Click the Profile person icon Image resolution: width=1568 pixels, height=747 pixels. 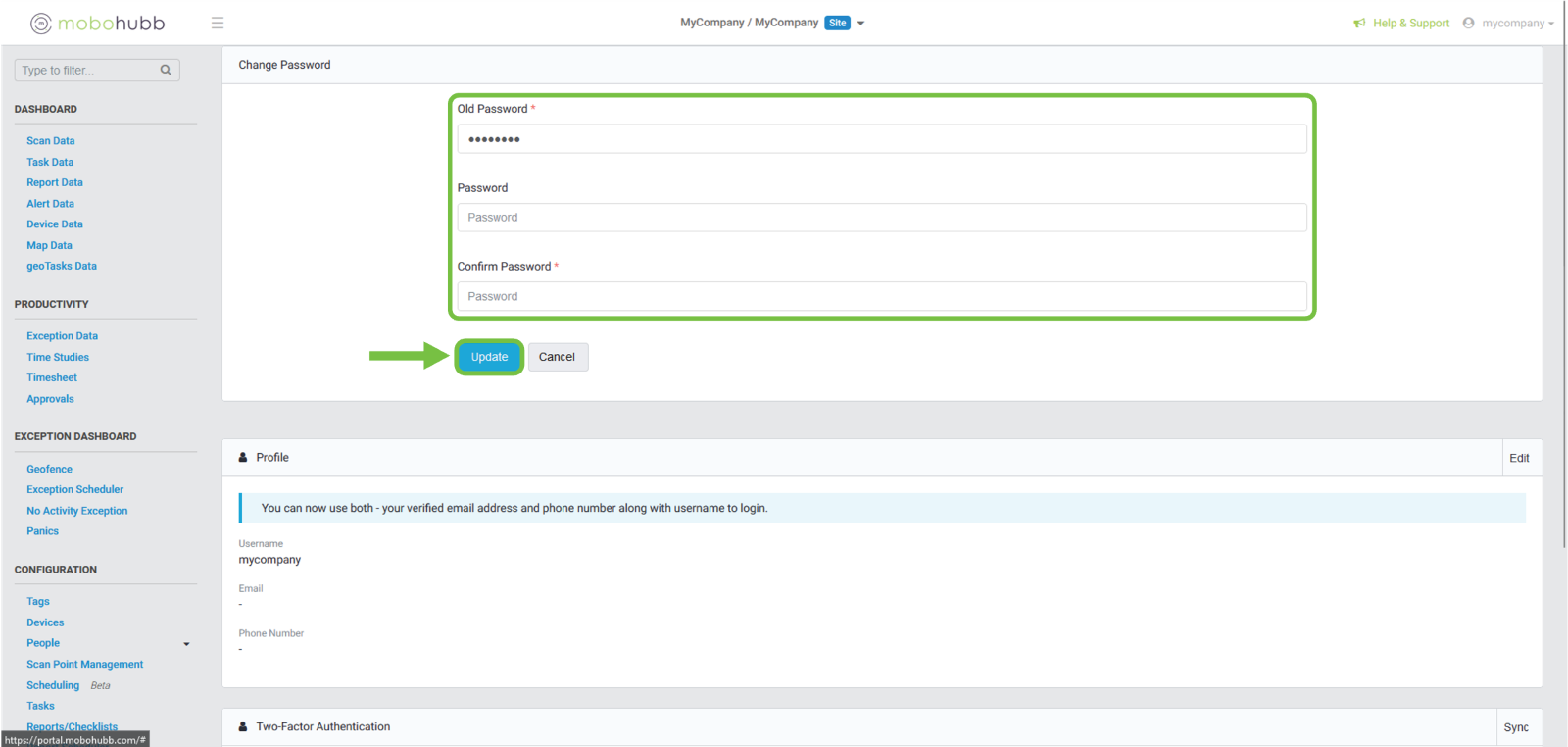point(243,458)
